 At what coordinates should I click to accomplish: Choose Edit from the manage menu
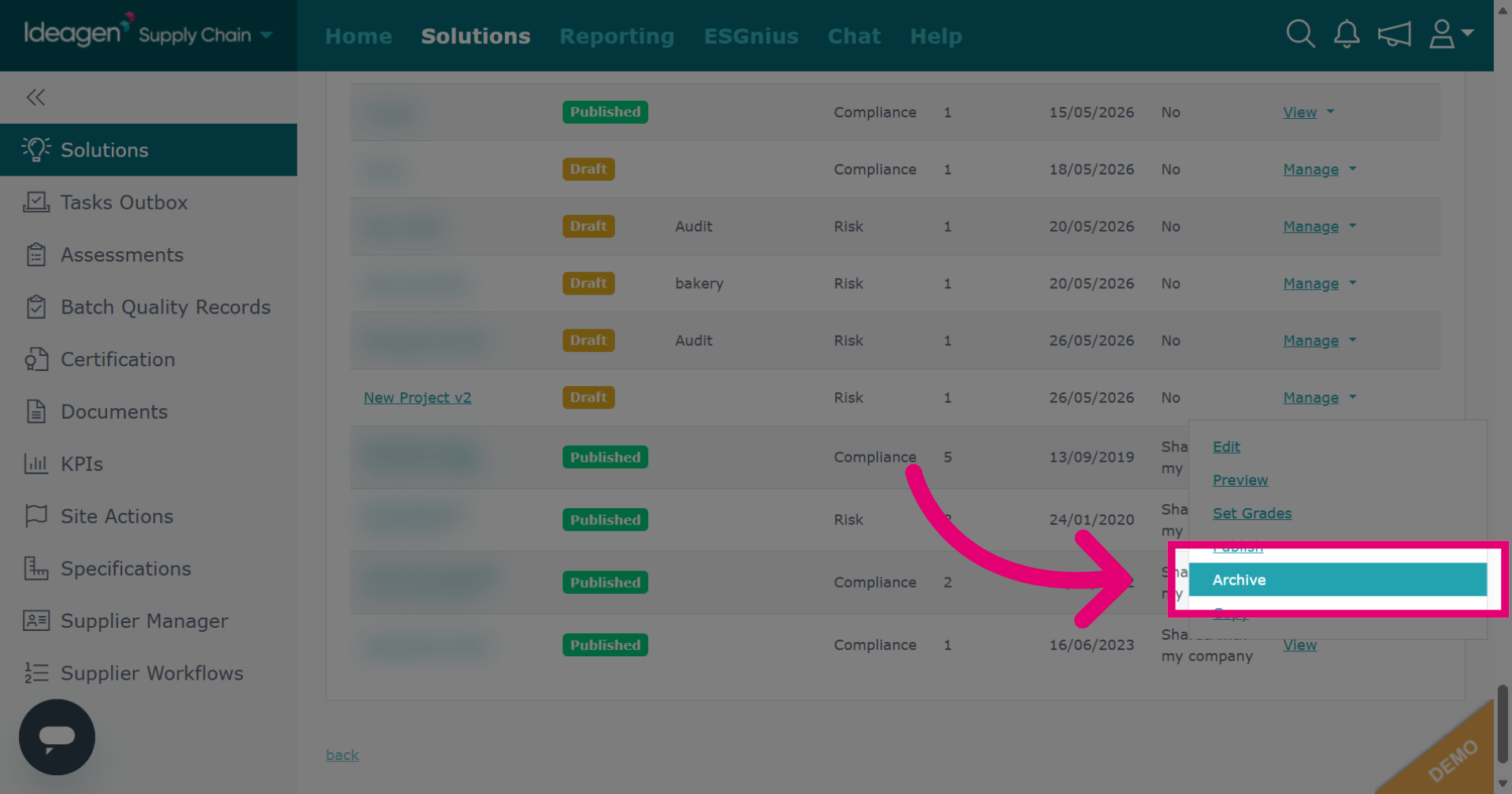click(1226, 447)
